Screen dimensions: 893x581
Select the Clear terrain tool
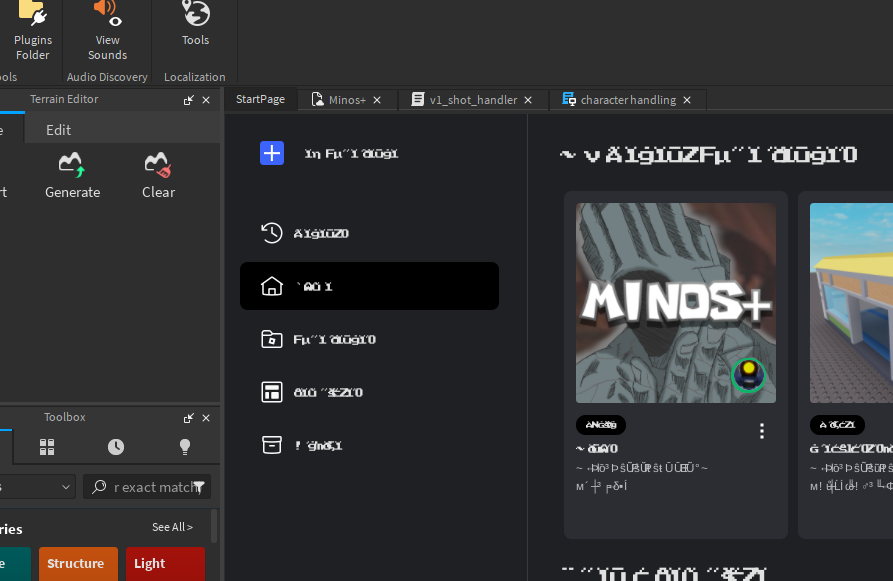coord(158,175)
